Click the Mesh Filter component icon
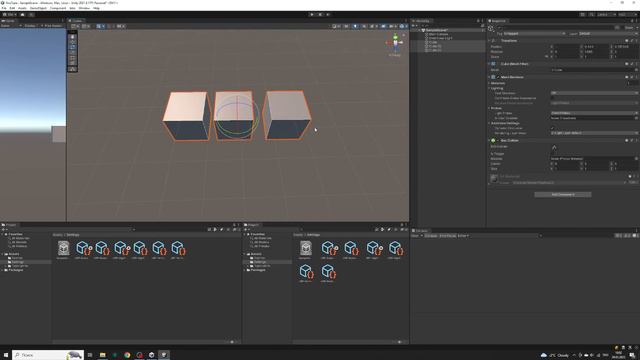Screen dimensions: 640x360 point(493,64)
